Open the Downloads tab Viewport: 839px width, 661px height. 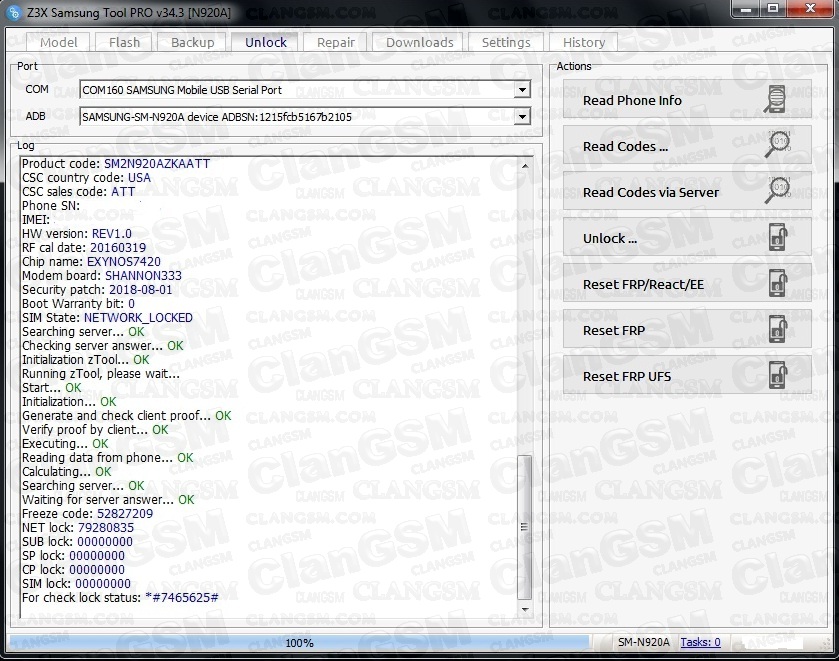click(x=420, y=42)
